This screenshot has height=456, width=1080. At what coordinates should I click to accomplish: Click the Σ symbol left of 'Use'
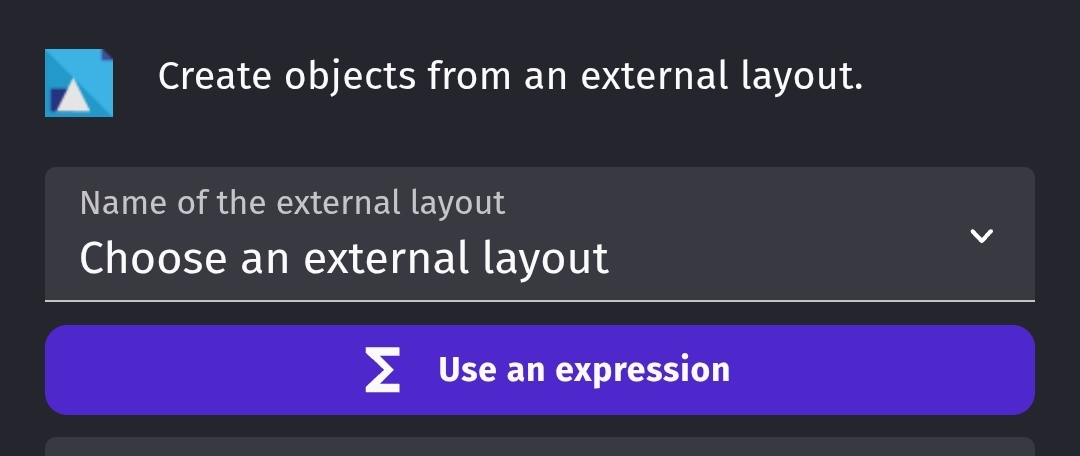pos(382,370)
